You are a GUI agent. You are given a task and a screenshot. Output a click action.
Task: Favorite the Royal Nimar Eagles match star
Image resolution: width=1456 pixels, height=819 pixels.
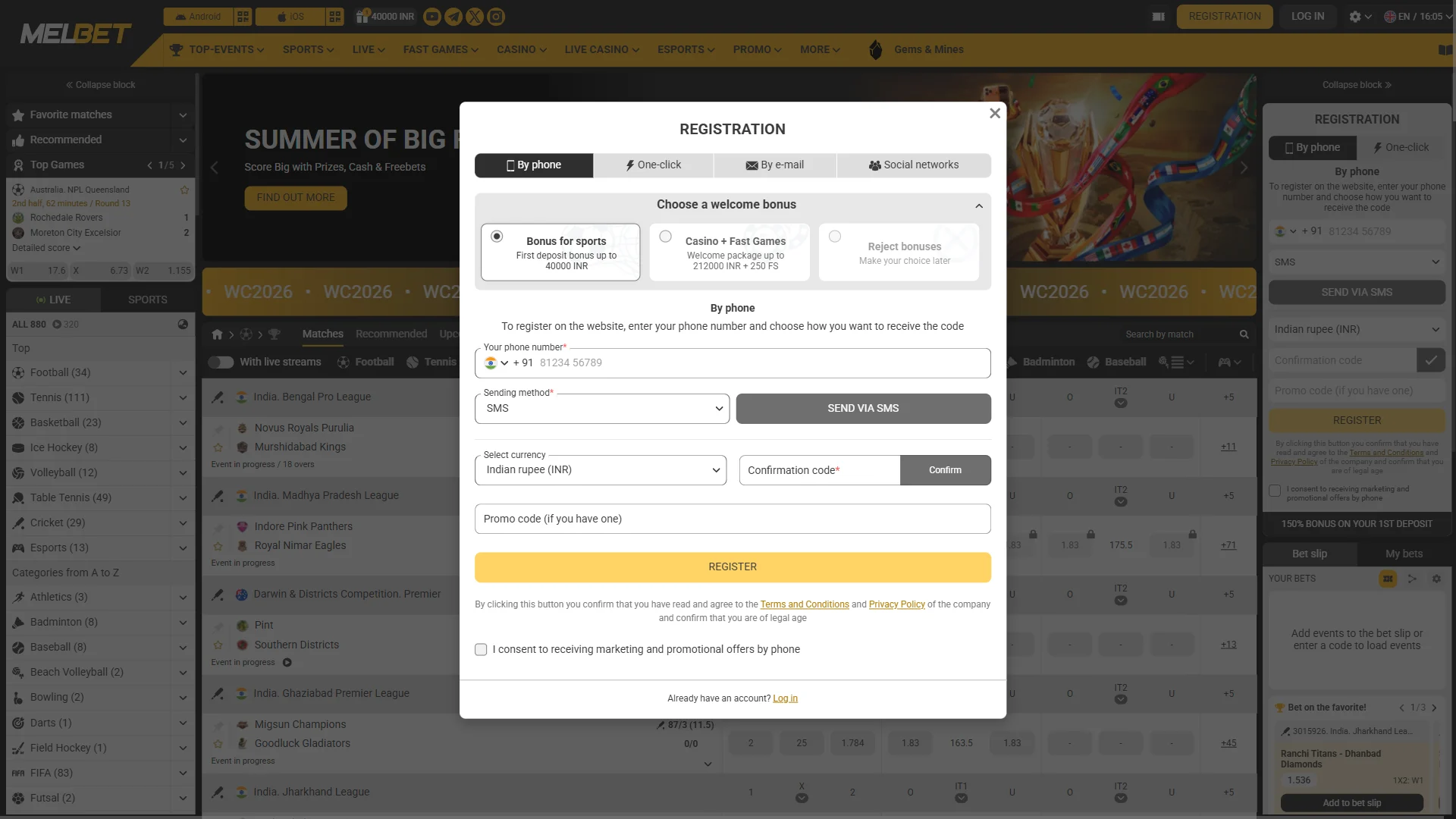pyautogui.click(x=218, y=546)
